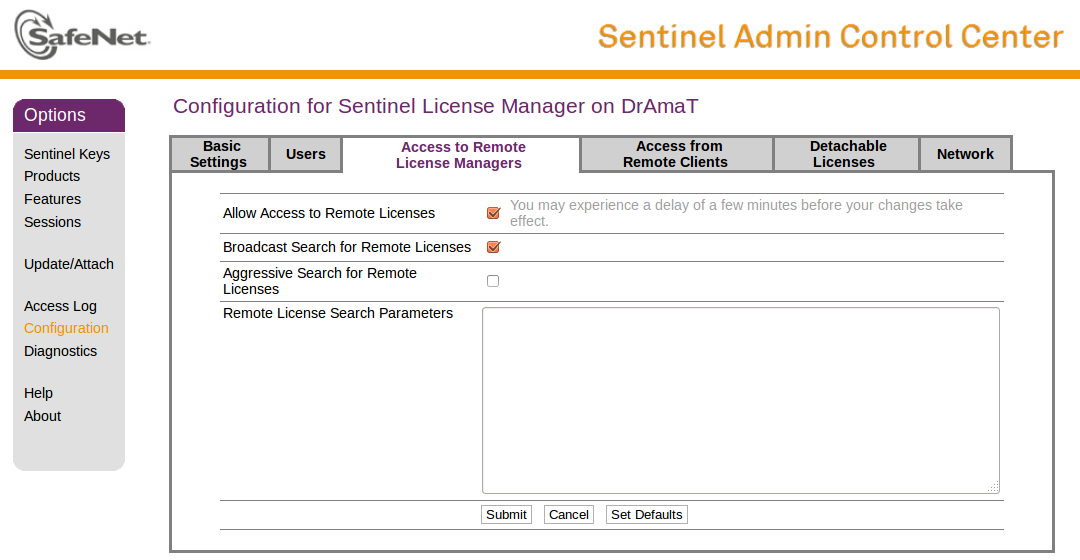
Task: Click the Options sidebar header
Action: pyautogui.click(x=69, y=115)
